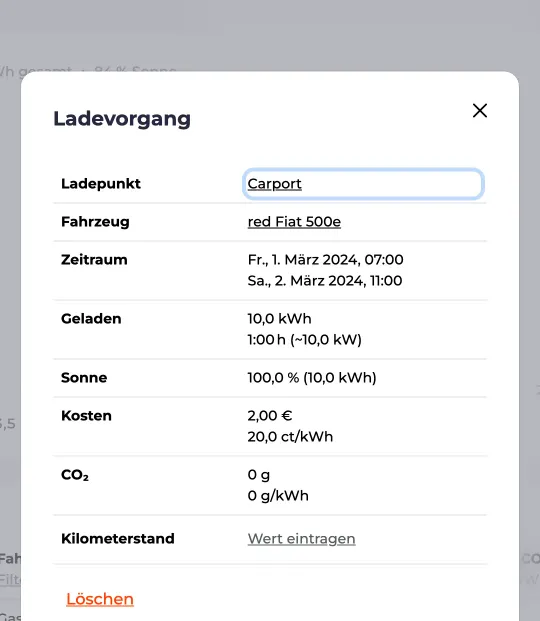Screen dimensions: 540x621
Task: Click the duration 1:00 h (~10,0 kW)
Action: (304, 340)
